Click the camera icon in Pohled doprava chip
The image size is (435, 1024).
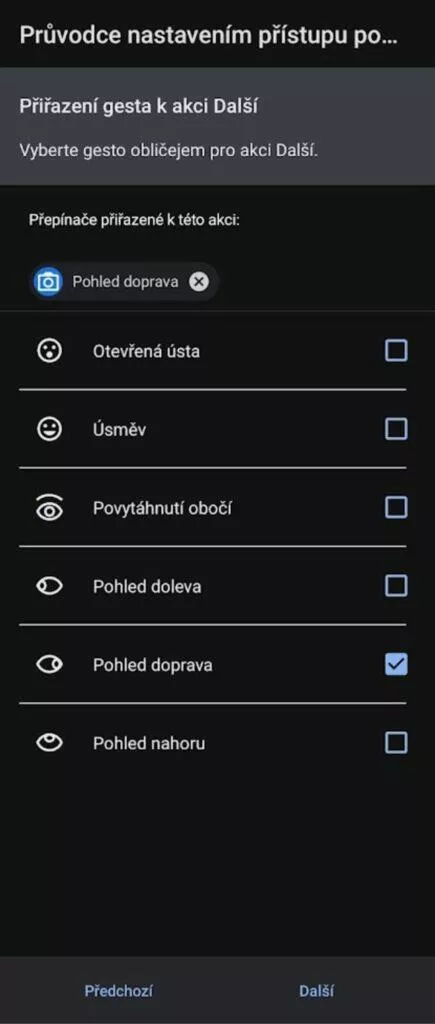[48, 282]
